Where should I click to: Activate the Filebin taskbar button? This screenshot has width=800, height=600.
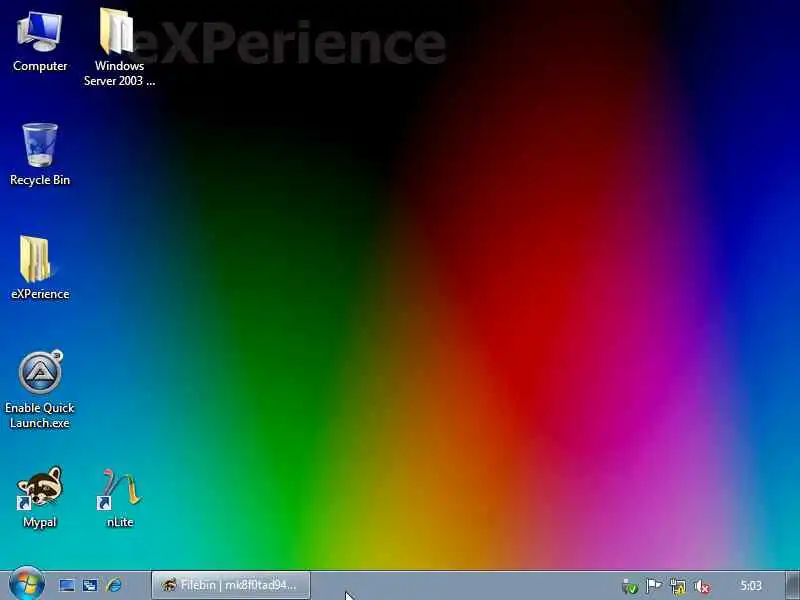pyautogui.click(x=231, y=585)
